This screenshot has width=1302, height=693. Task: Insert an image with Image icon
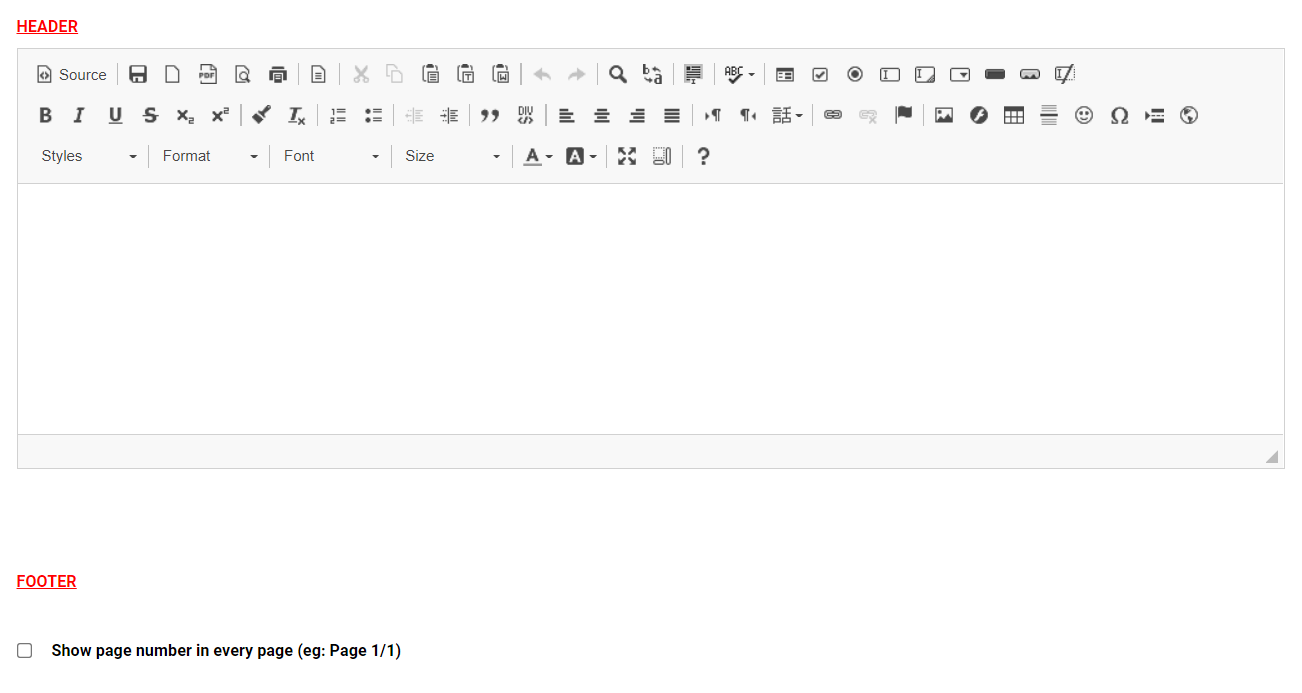tap(943, 116)
